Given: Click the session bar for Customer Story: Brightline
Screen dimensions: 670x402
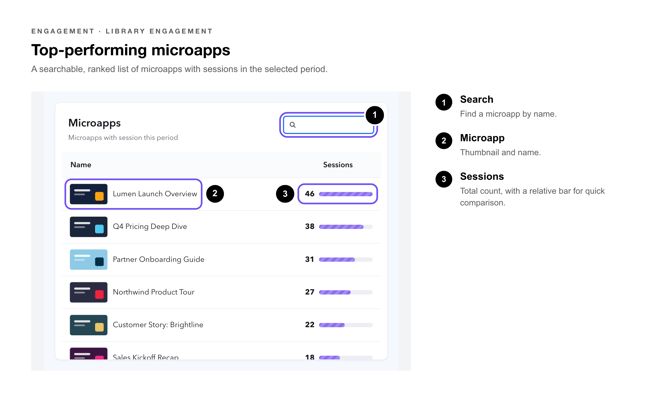Looking at the screenshot, I should pyautogui.click(x=346, y=325).
